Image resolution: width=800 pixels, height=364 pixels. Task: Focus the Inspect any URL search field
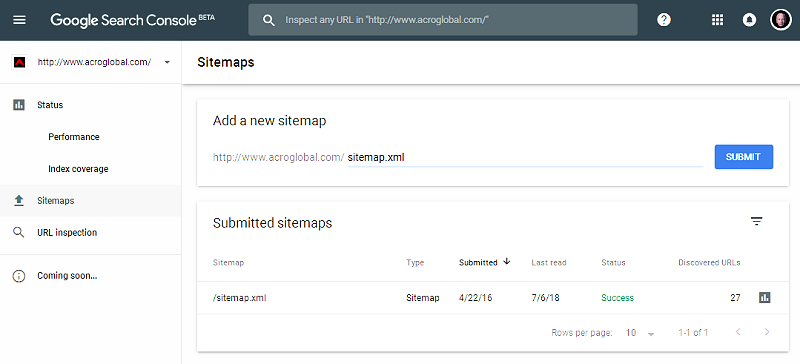point(442,20)
